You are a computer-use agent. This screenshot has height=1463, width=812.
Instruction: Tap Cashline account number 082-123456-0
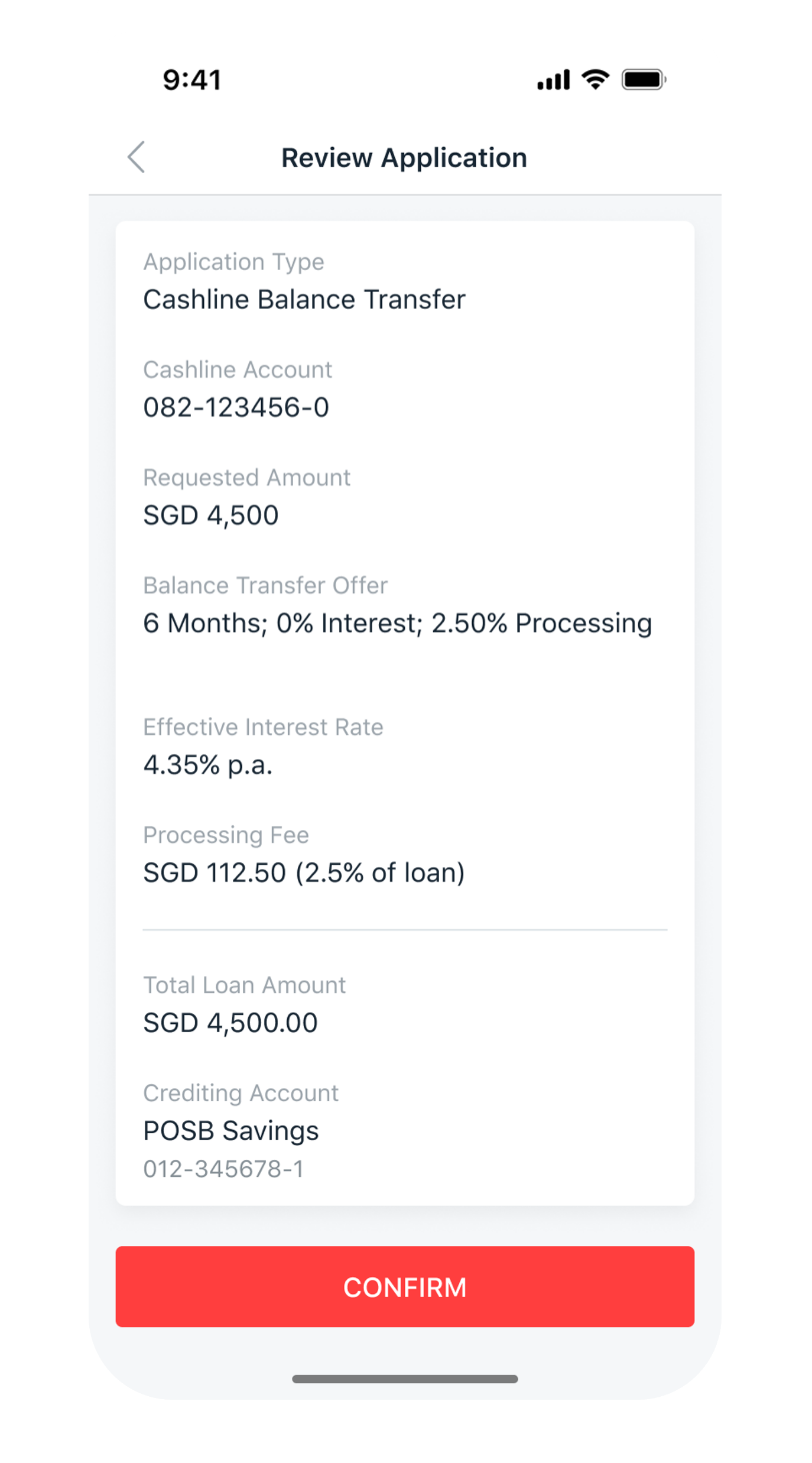236,407
